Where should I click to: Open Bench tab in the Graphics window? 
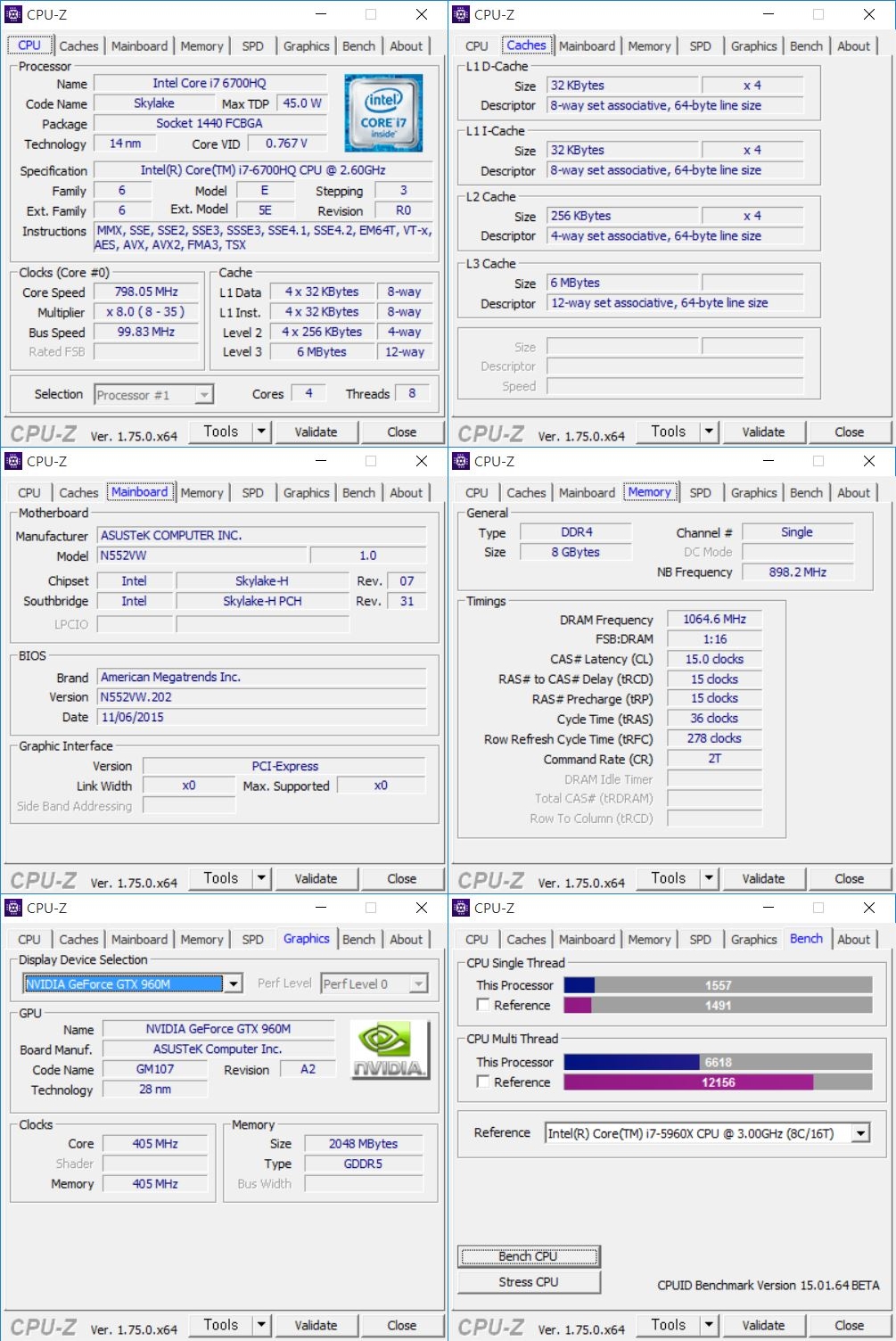(358, 940)
